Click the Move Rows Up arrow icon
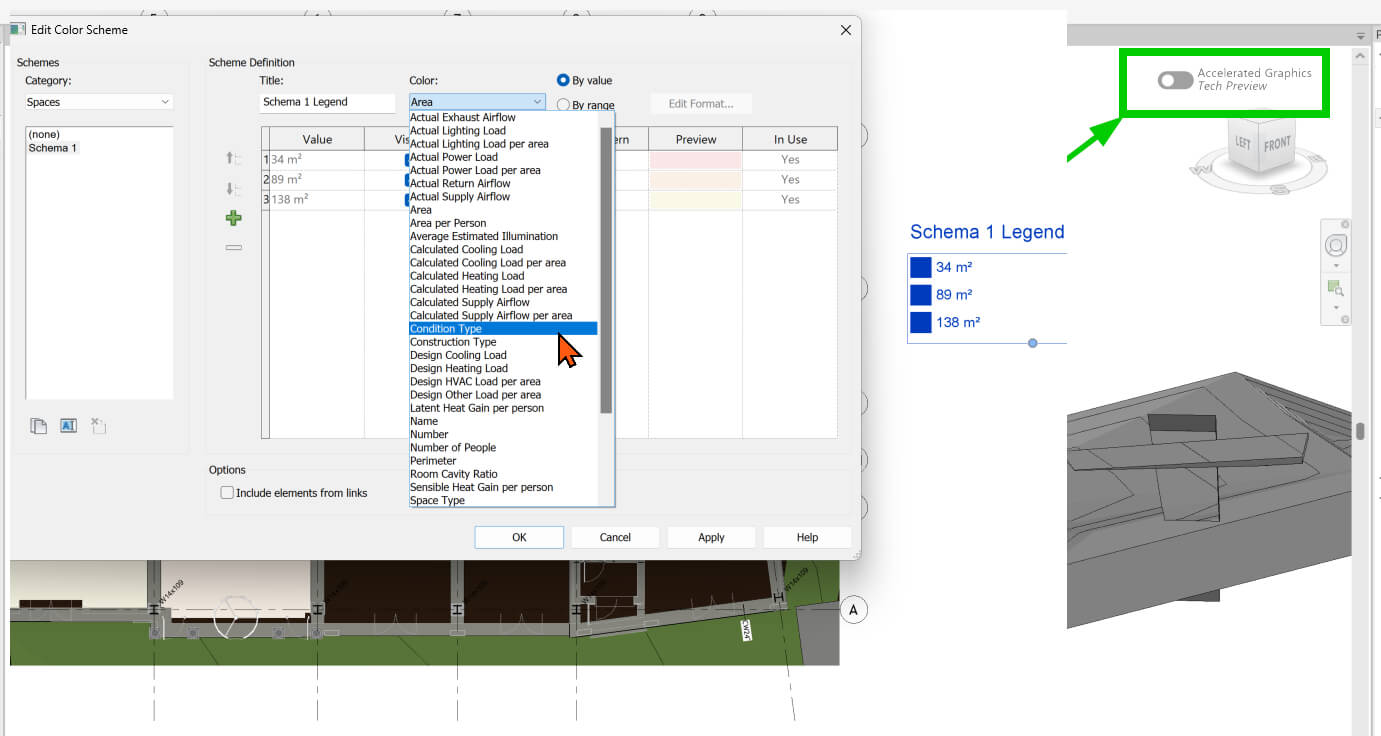 click(x=234, y=159)
